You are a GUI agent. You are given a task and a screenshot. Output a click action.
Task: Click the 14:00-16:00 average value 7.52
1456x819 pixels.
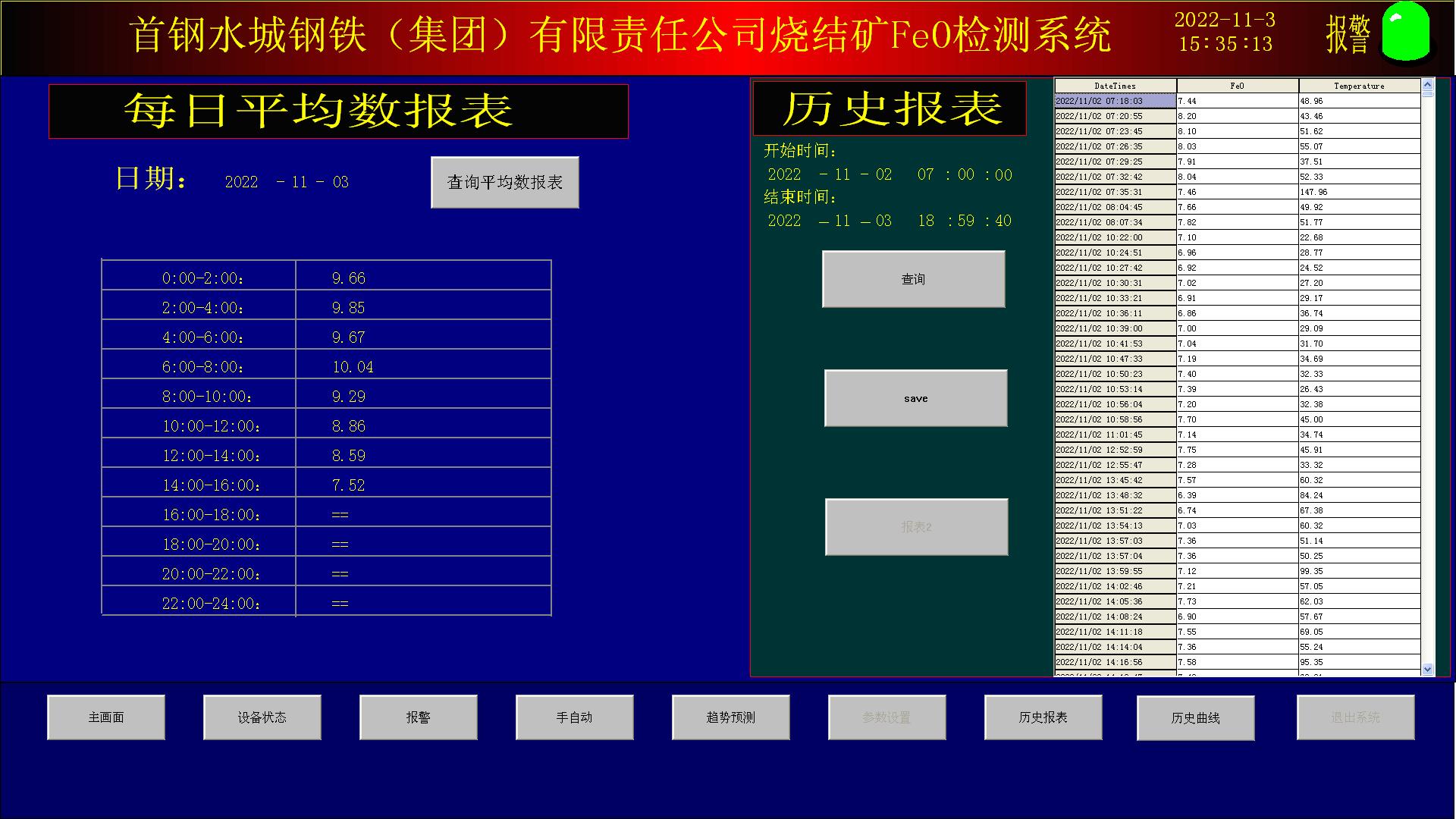click(x=349, y=485)
